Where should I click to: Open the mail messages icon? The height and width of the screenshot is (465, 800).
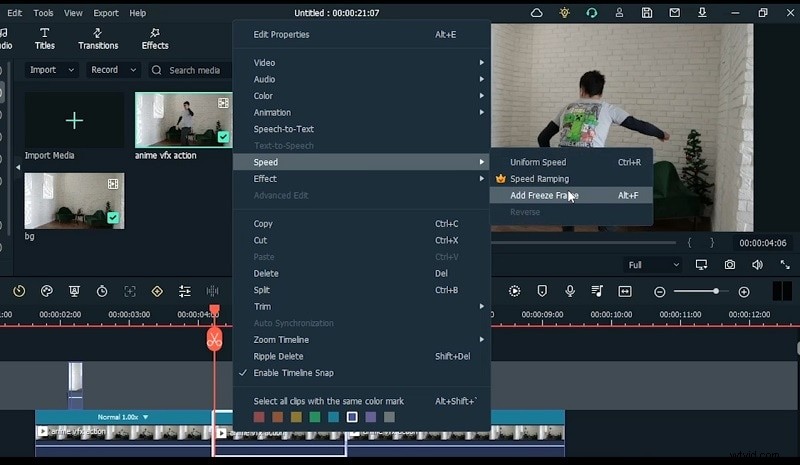(674, 13)
